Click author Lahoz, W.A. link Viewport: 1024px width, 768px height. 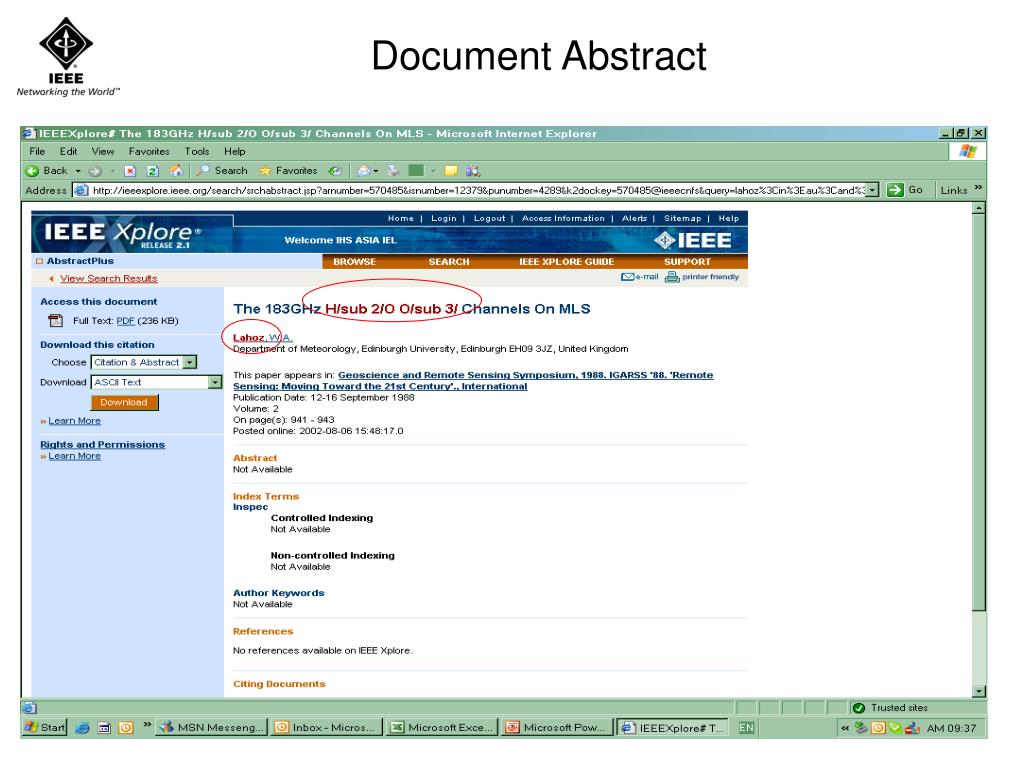263,338
